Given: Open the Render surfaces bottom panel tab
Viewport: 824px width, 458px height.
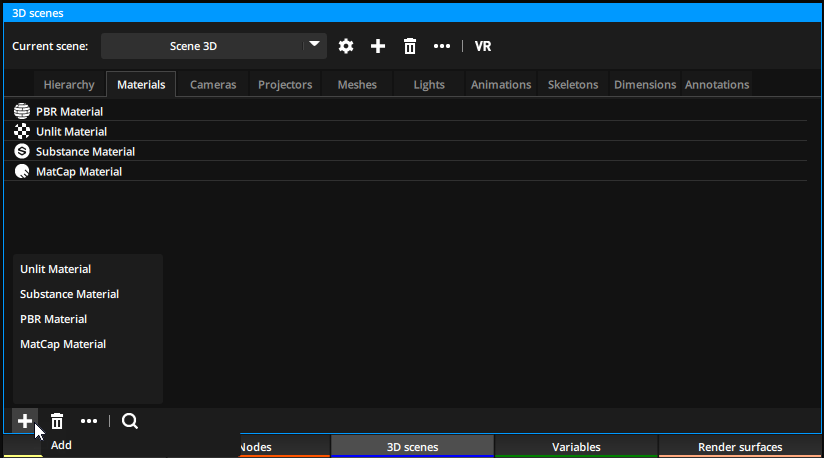Looking at the screenshot, I should tap(740, 447).
